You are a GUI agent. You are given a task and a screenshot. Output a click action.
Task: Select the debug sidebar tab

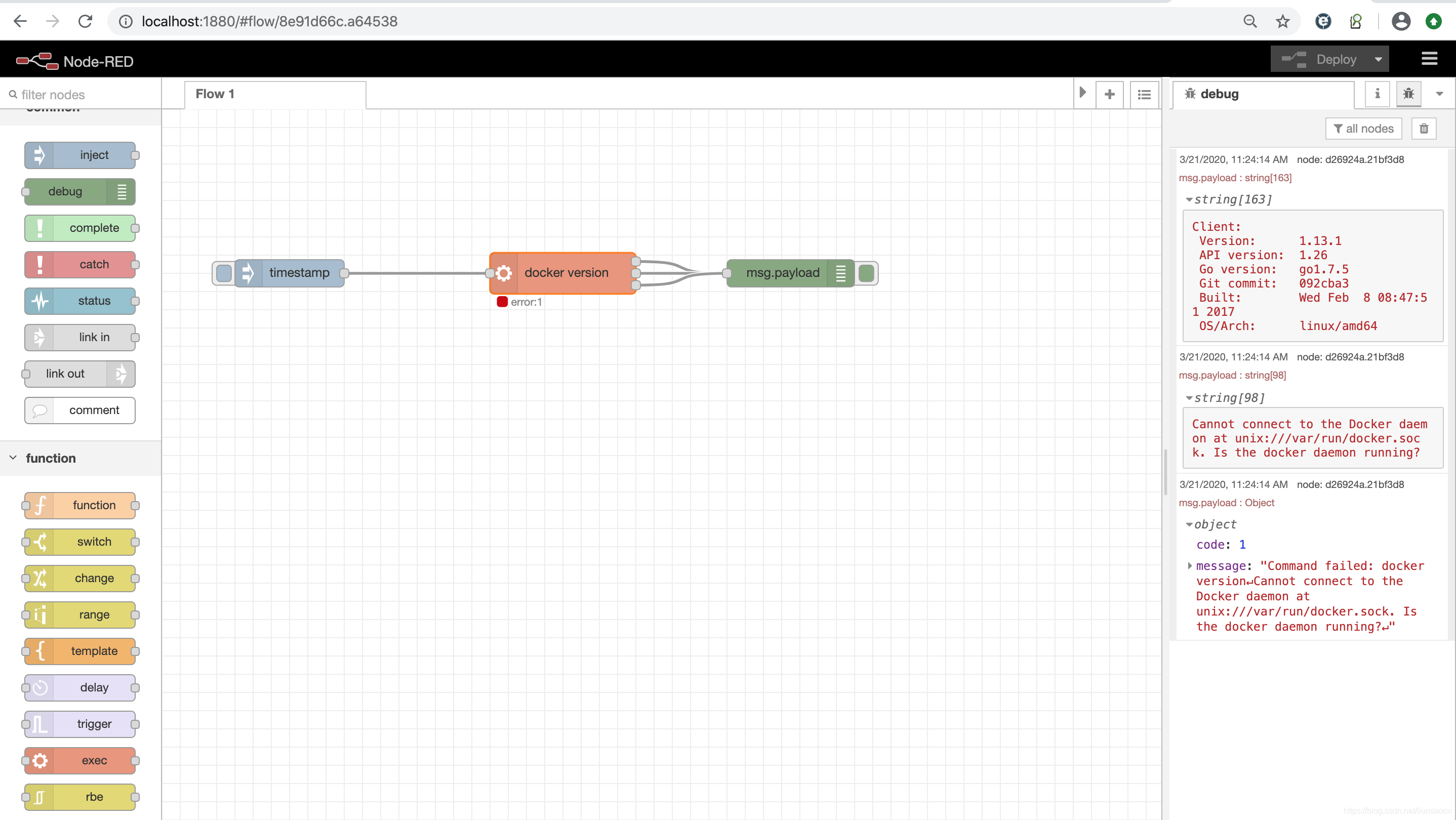coord(1263,94)
